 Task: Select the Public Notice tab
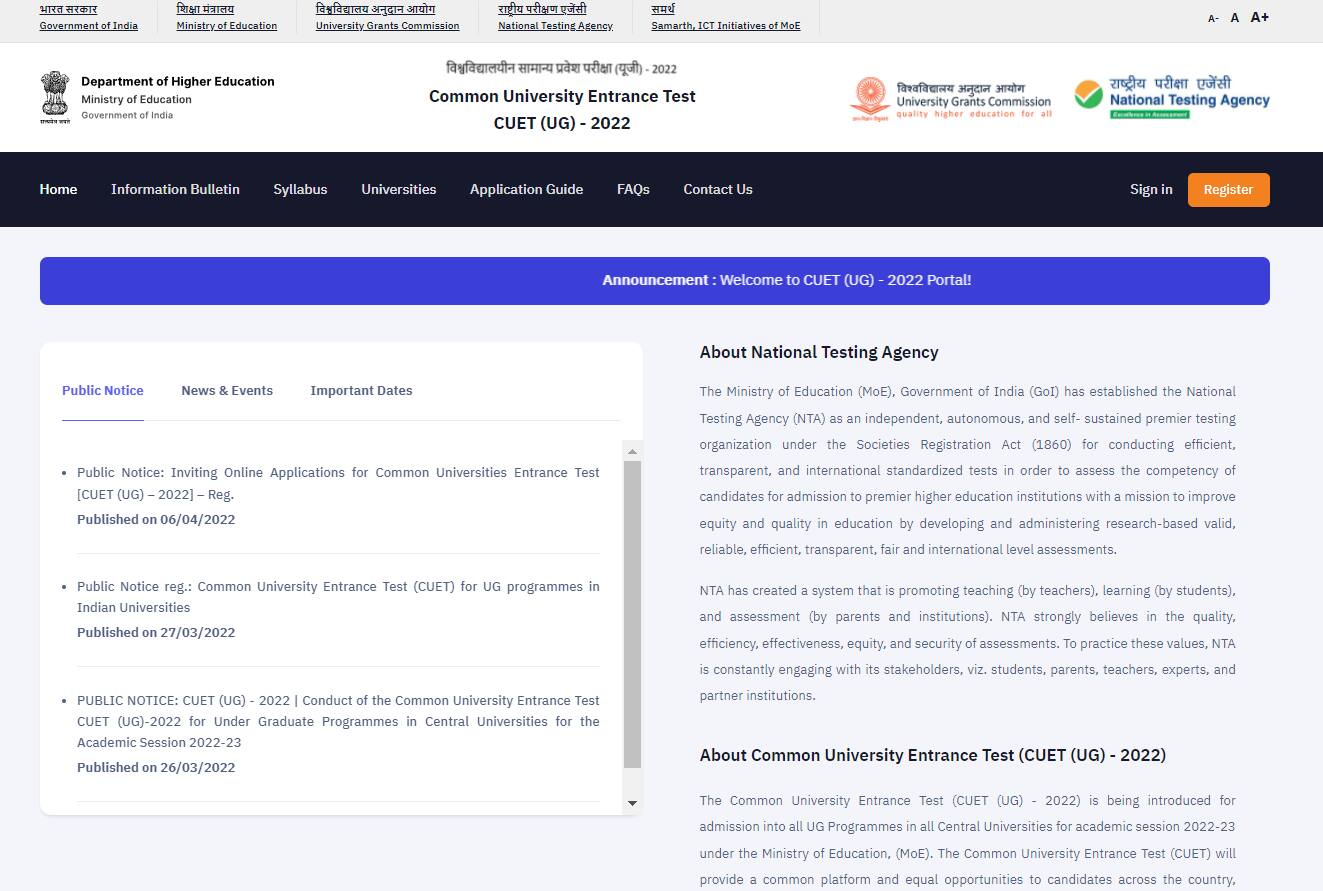103,391
